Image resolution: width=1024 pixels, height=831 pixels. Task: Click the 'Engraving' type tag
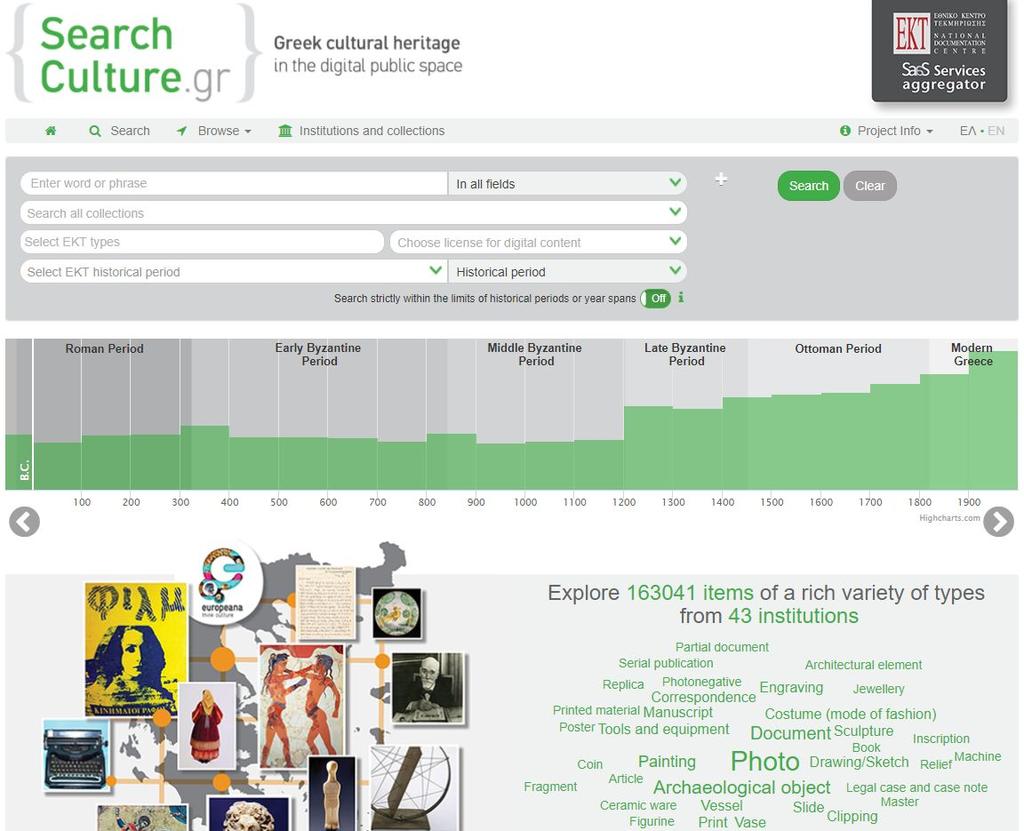pyautogui.click(x=791, y=687)
